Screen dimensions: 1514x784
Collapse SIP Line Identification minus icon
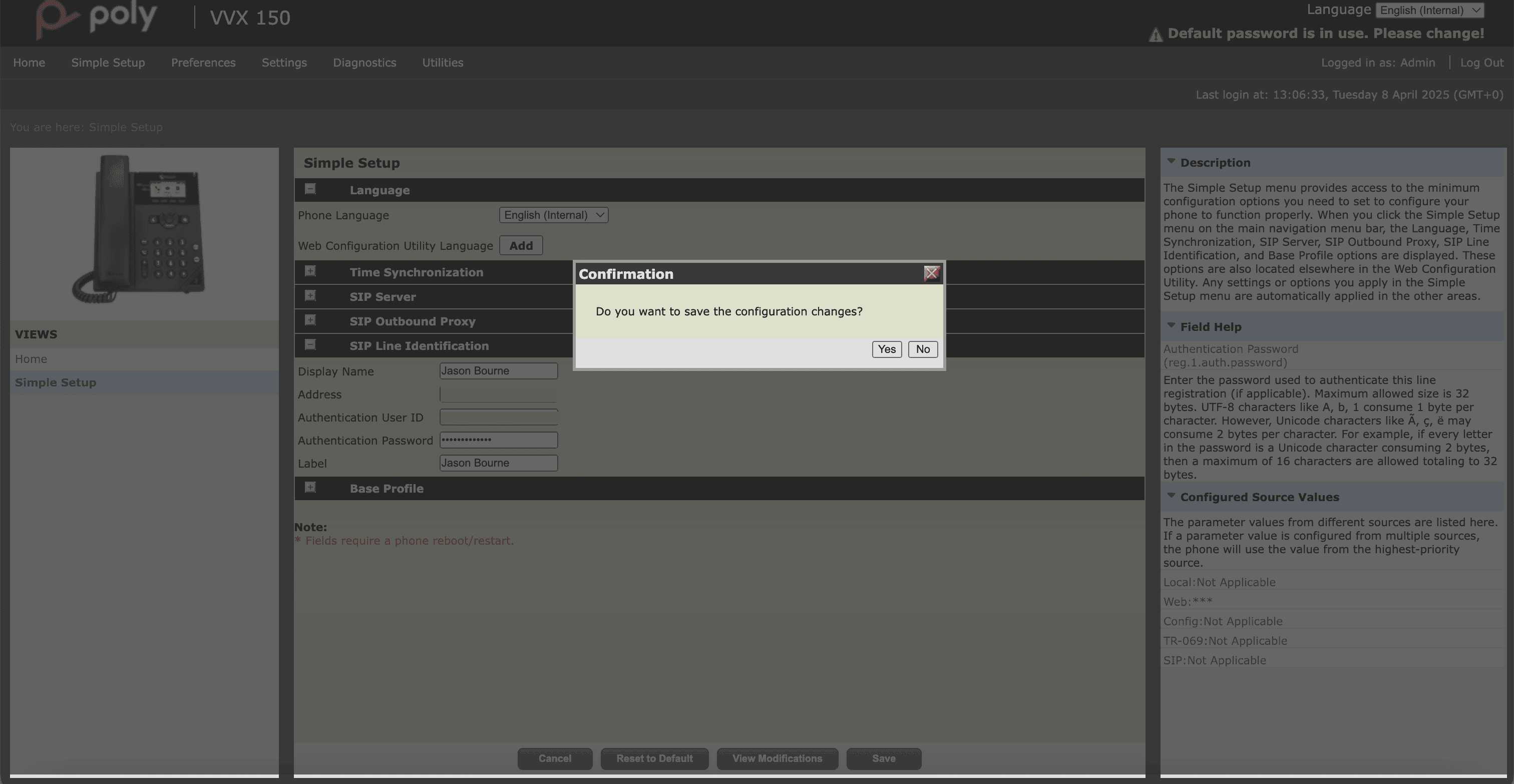pyautogui.click(x=310, y=345)
